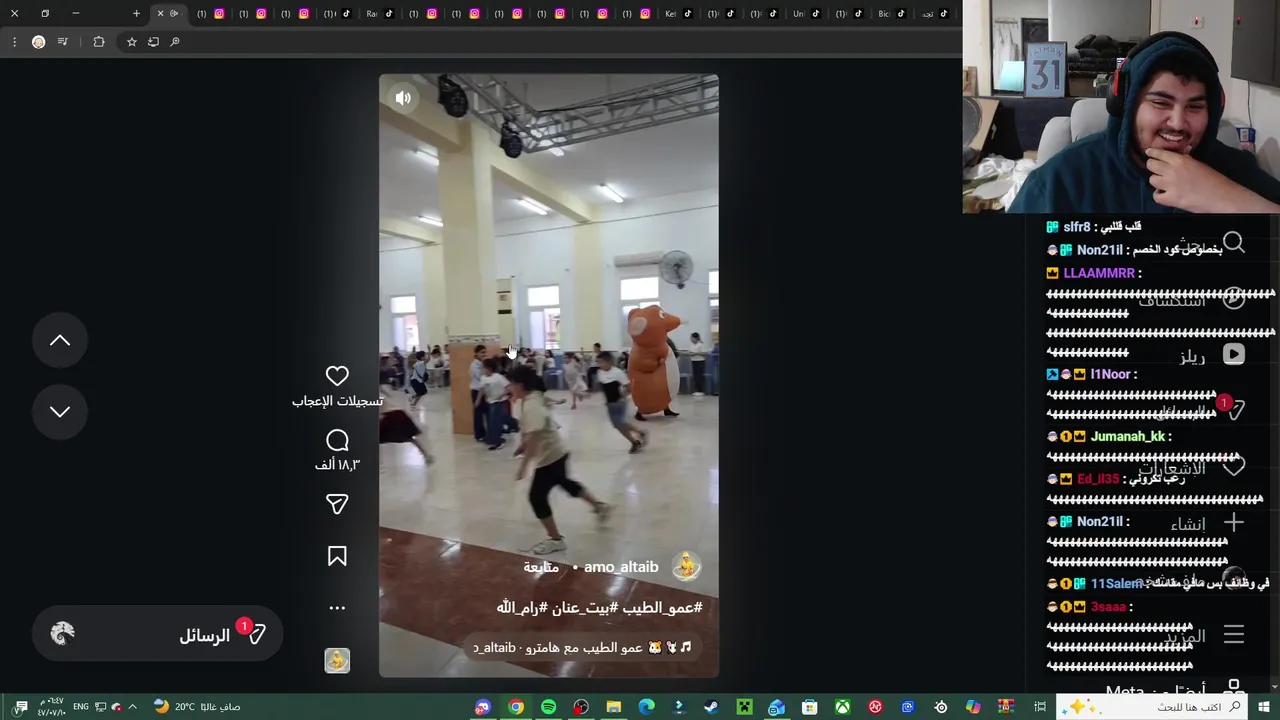Open Microsoft Store from the taskbar
Screen dimensions: 1280x720
(x=810, y=707)
